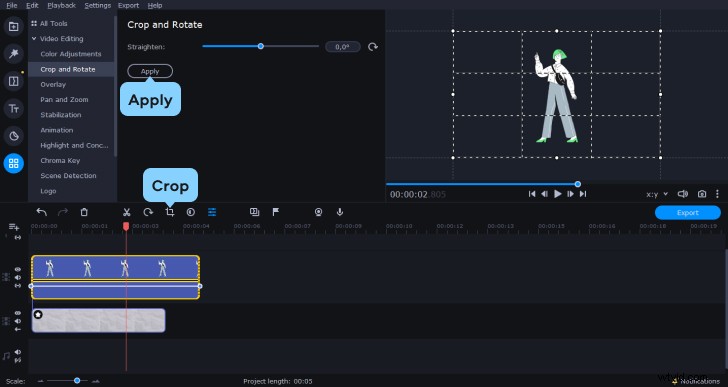Open the Settings menu

pos(98,5)
